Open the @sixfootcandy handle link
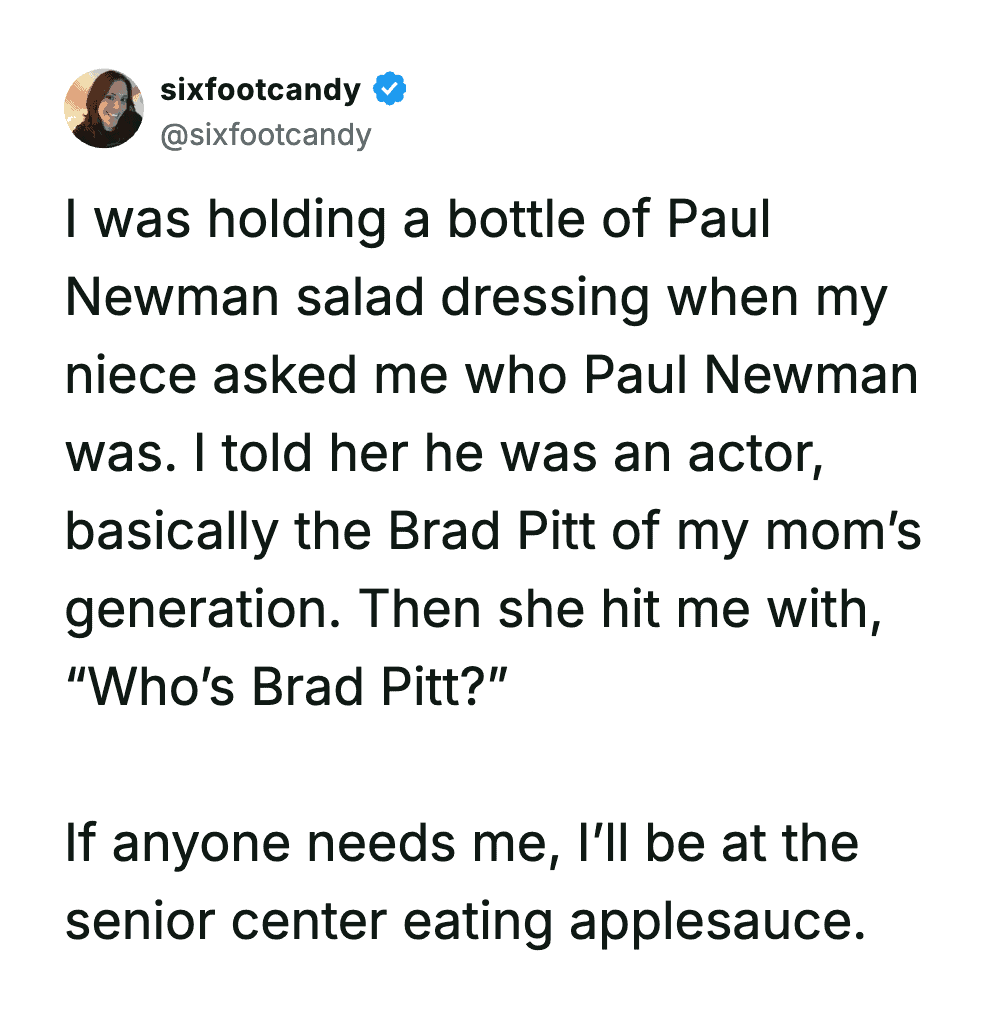Screen dimensions: 1000x1026 coord(265,133)
